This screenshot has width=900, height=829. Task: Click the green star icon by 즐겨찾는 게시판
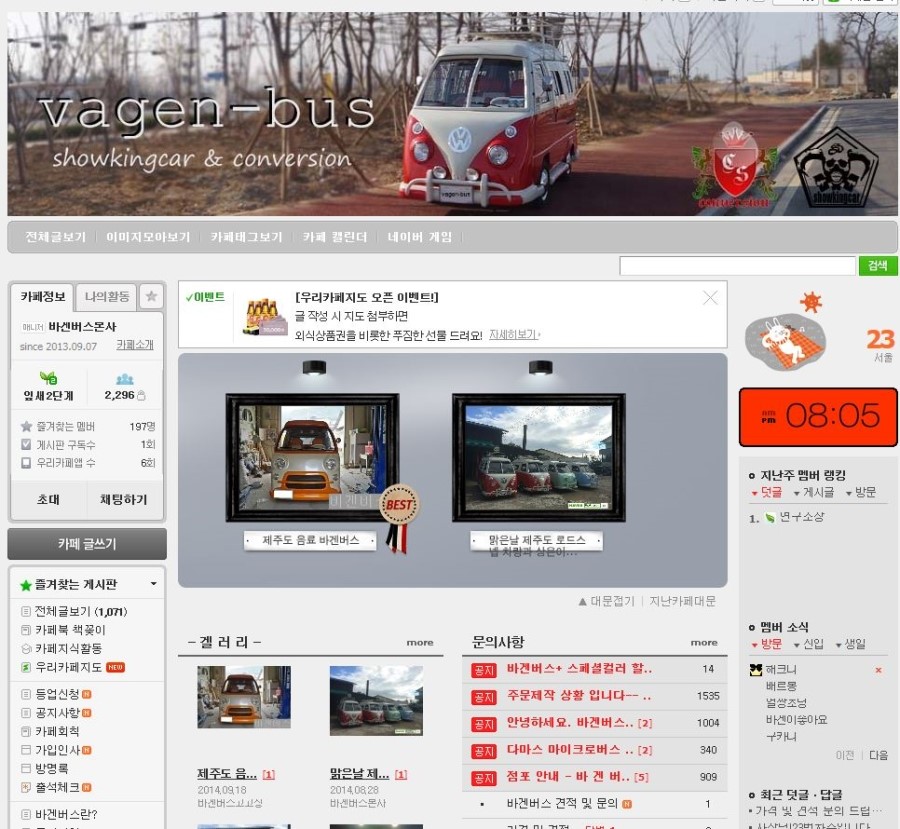(25, 585)
